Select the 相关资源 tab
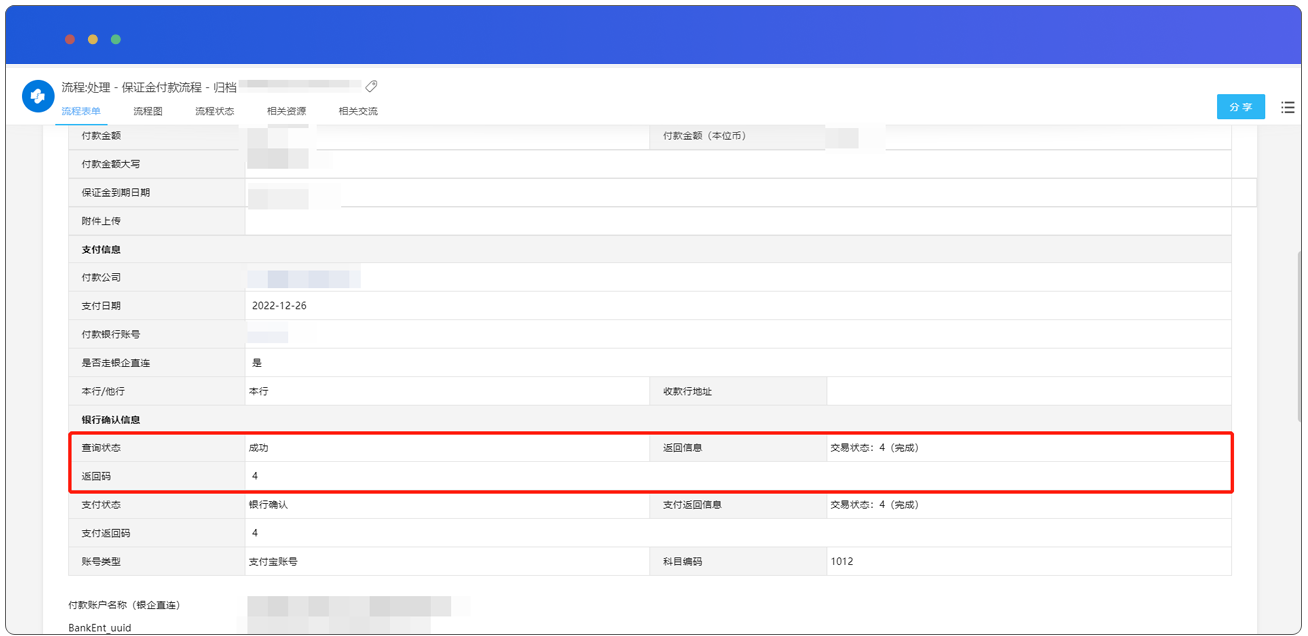 point(286,111)
